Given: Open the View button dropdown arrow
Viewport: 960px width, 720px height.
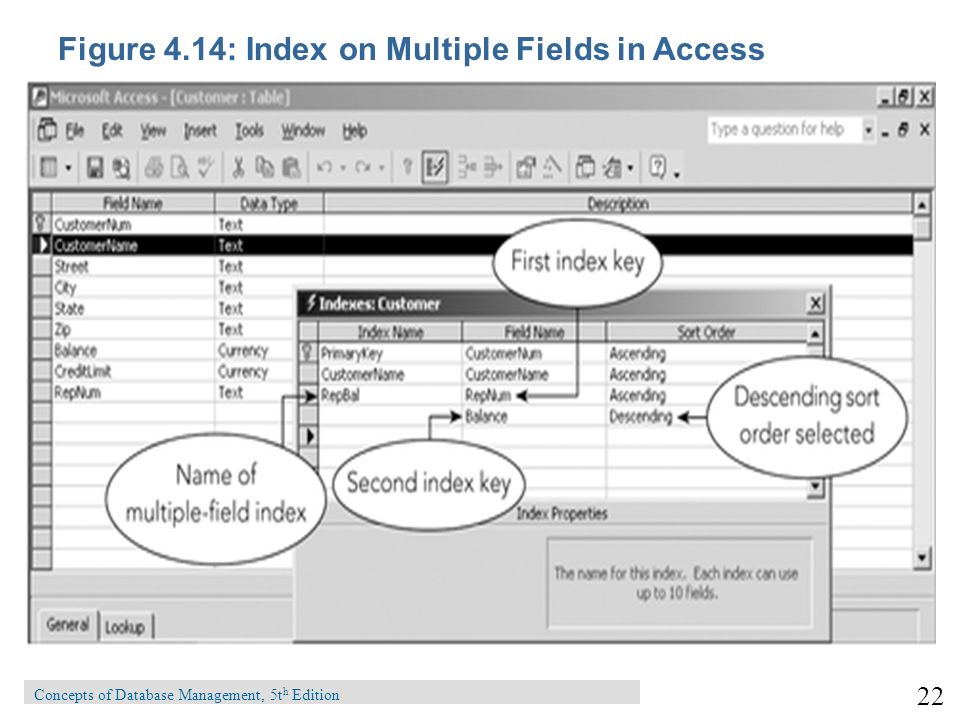Looking at the screenshot, I should [x=68, y=167].
